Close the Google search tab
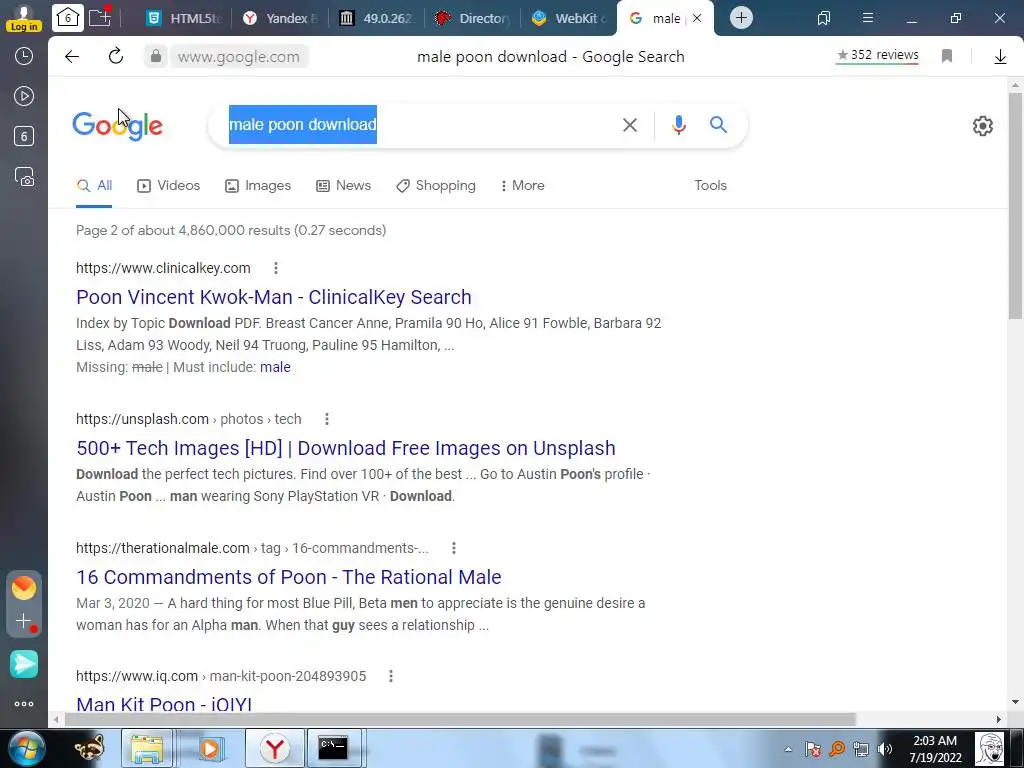The width and height of the screenshot is (1024, 768). pyautogui.click(x=697, y=18)
